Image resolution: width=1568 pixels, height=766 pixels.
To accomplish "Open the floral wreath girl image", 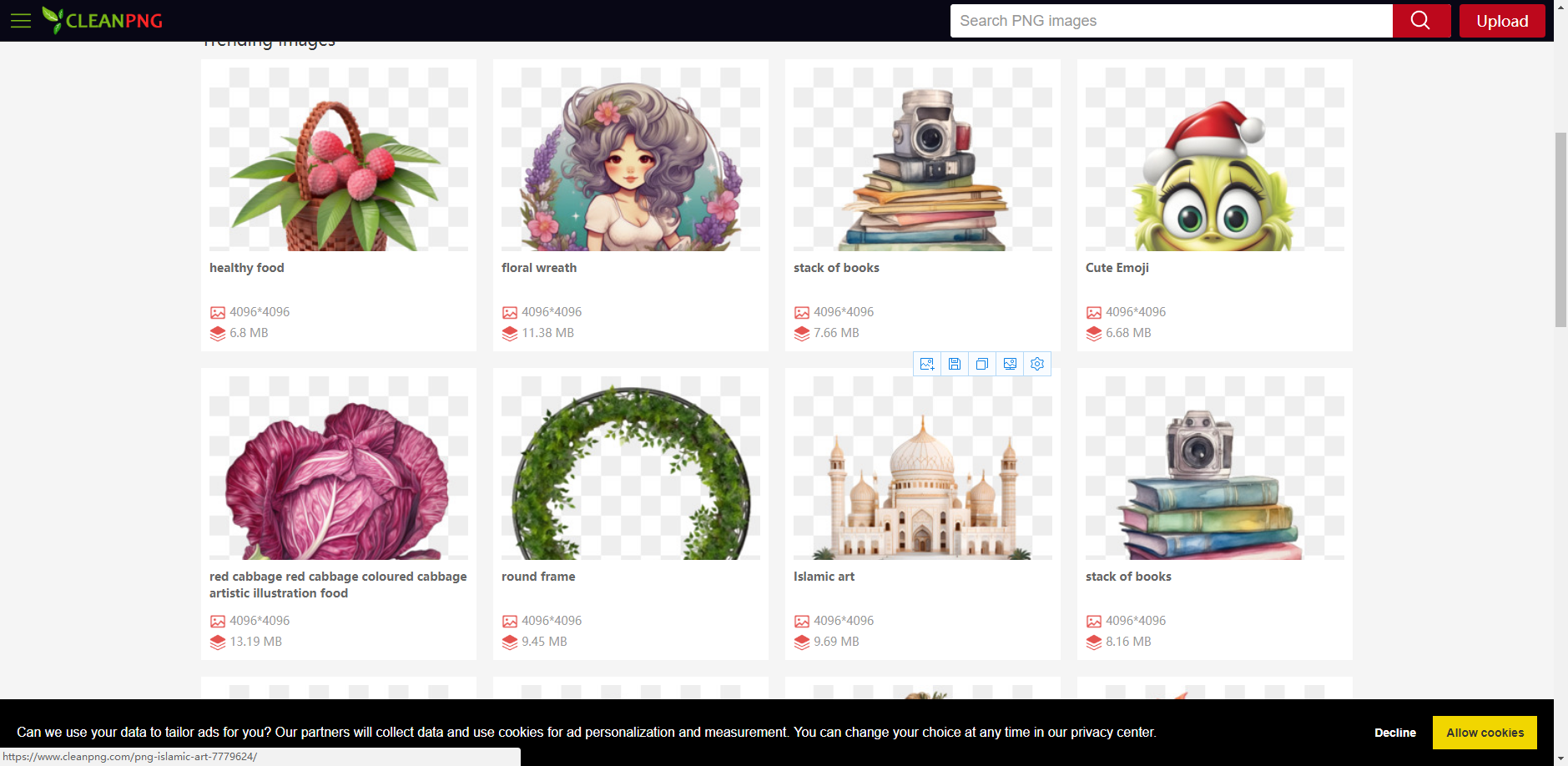I will click(x=631, y=159).
